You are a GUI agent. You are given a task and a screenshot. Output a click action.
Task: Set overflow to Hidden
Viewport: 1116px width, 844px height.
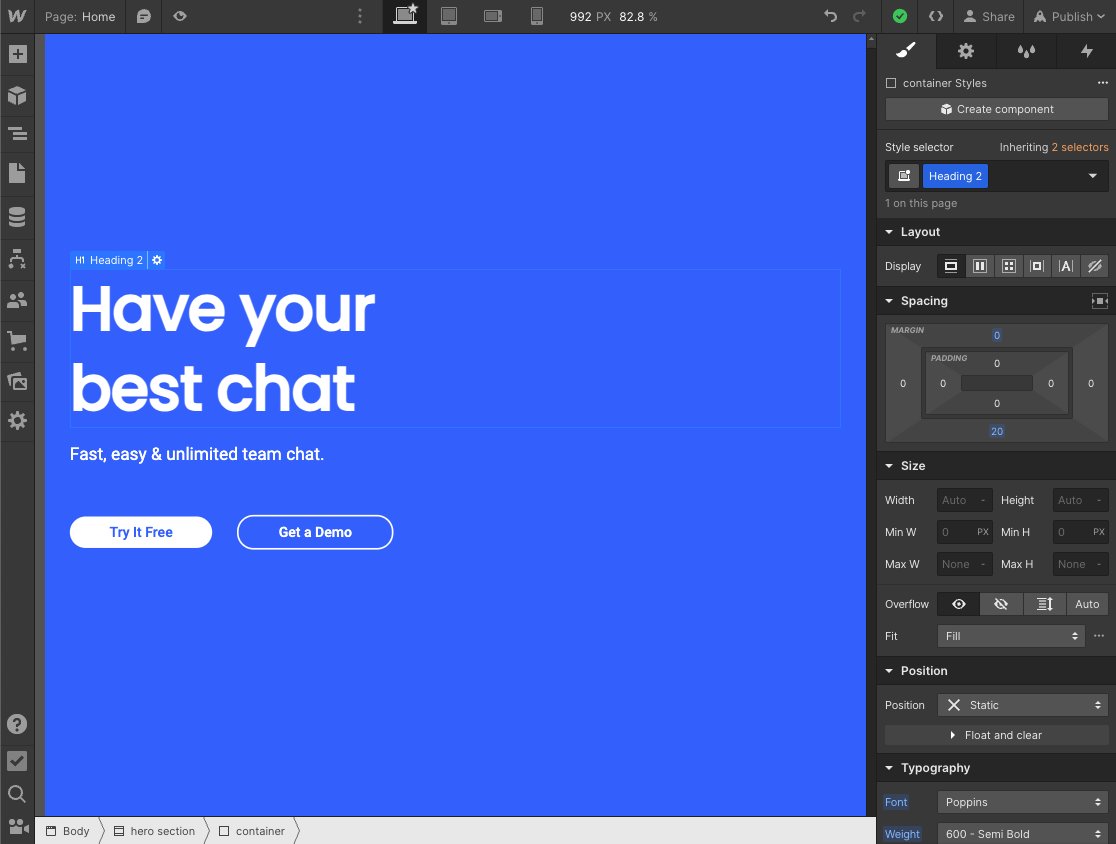click(x=1001, y=604)
